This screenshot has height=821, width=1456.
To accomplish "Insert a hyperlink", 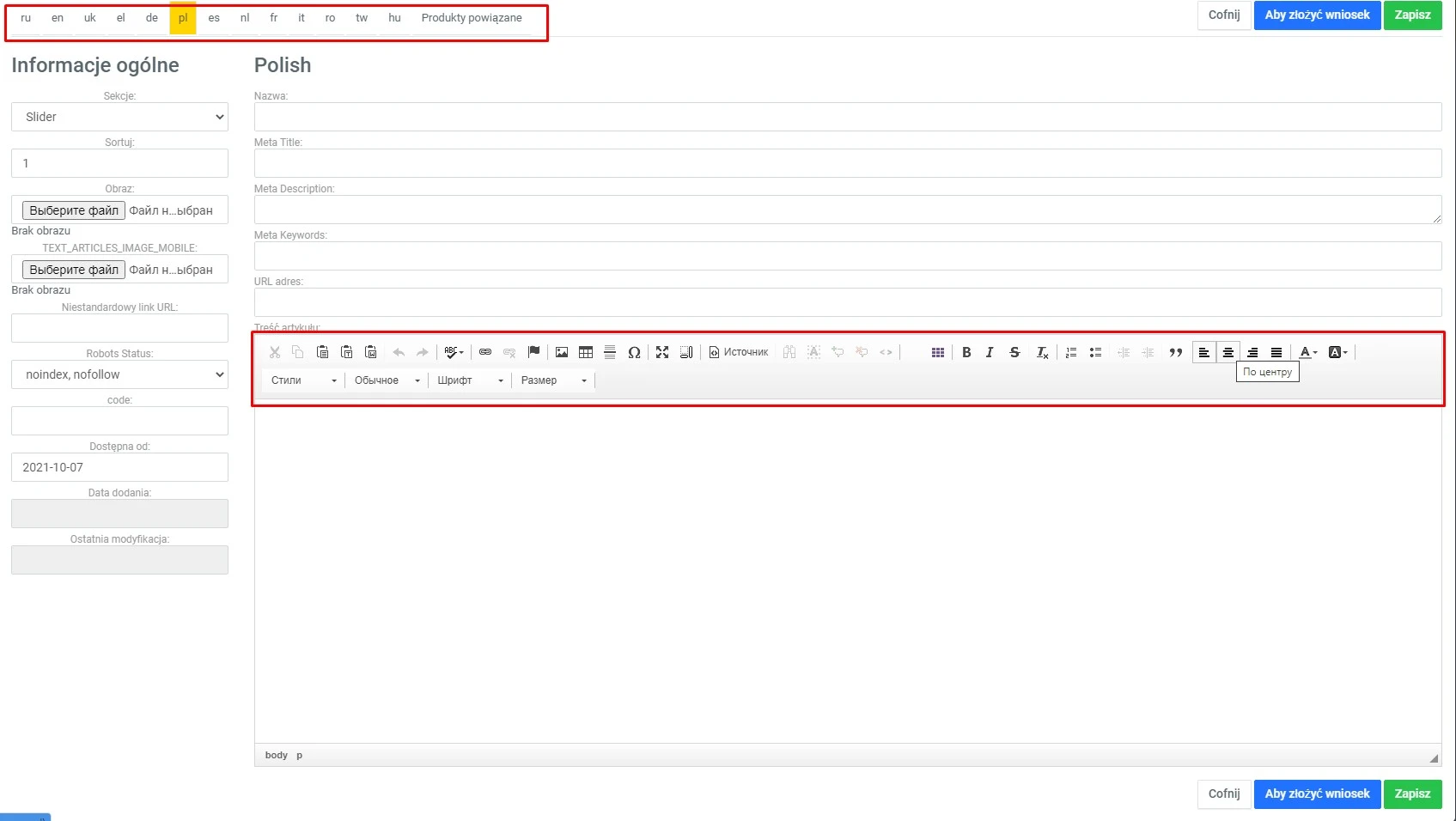I will click(x=484, y=352).
